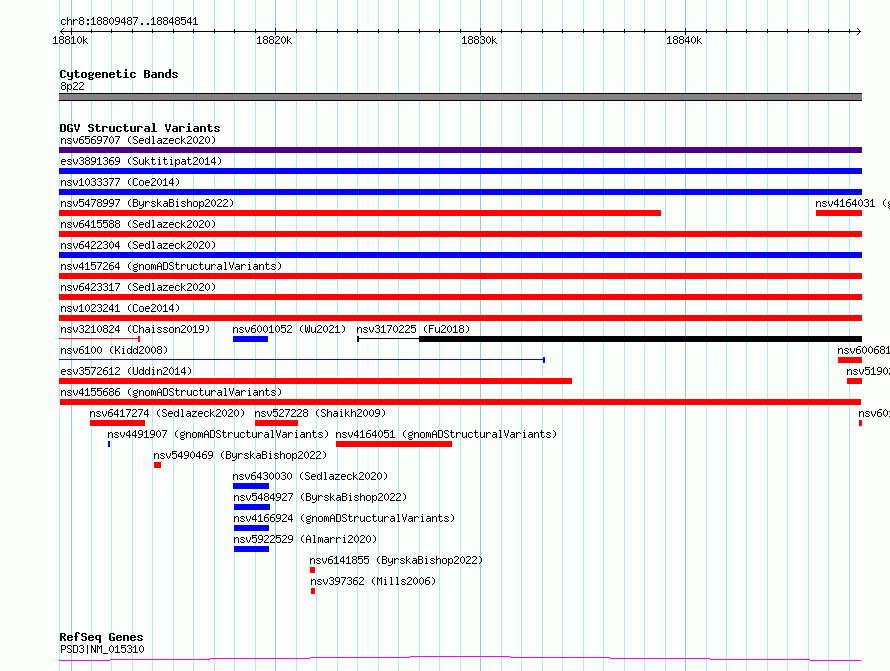Click the chr8:18809487..18848541 coordinates label
The width and height of the screenshot is (890, 671).
[x=129, y=22]
